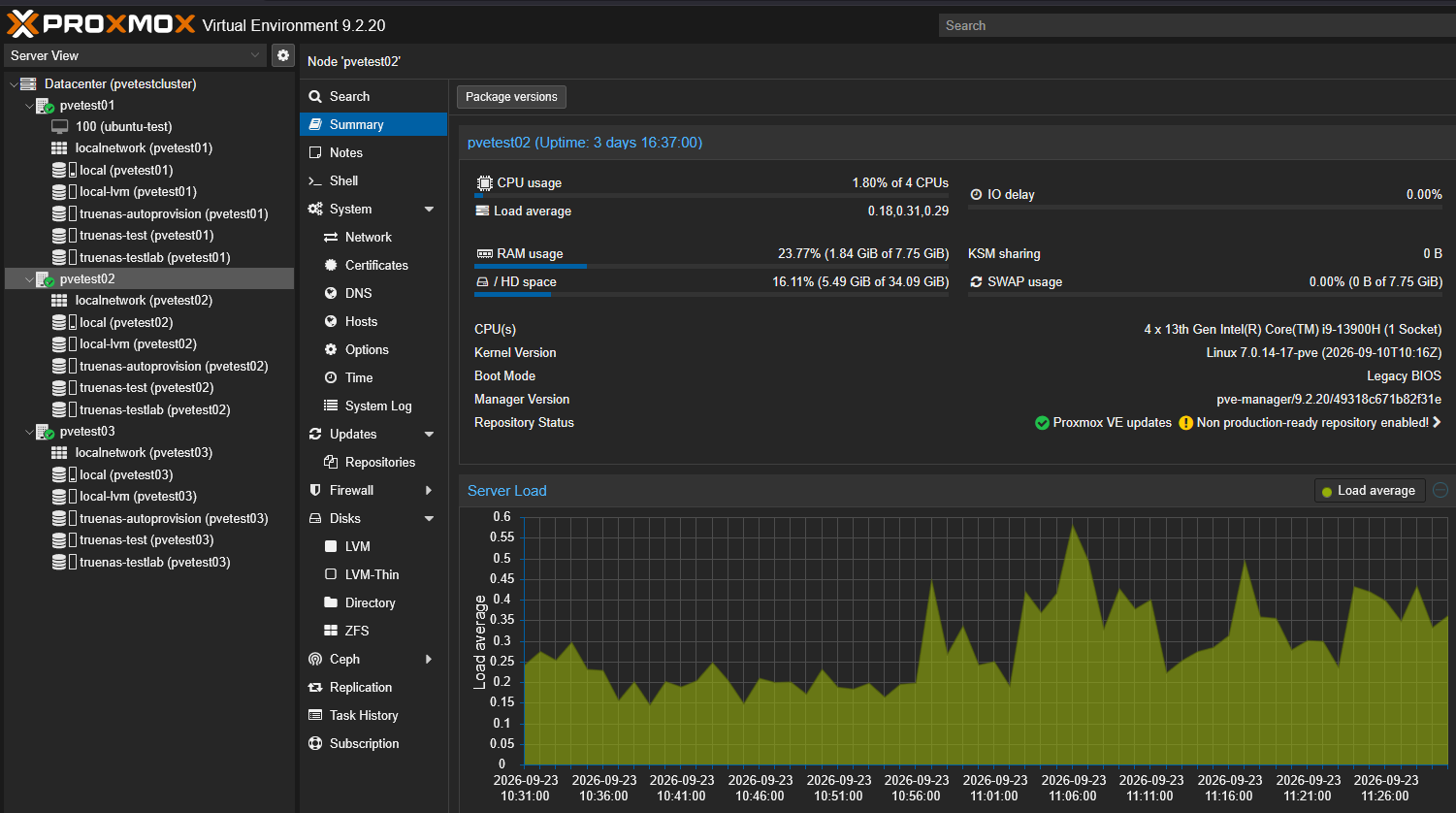Click the Network arrows icon
This screenshot has width=1456, height=813.
[331, 238]
